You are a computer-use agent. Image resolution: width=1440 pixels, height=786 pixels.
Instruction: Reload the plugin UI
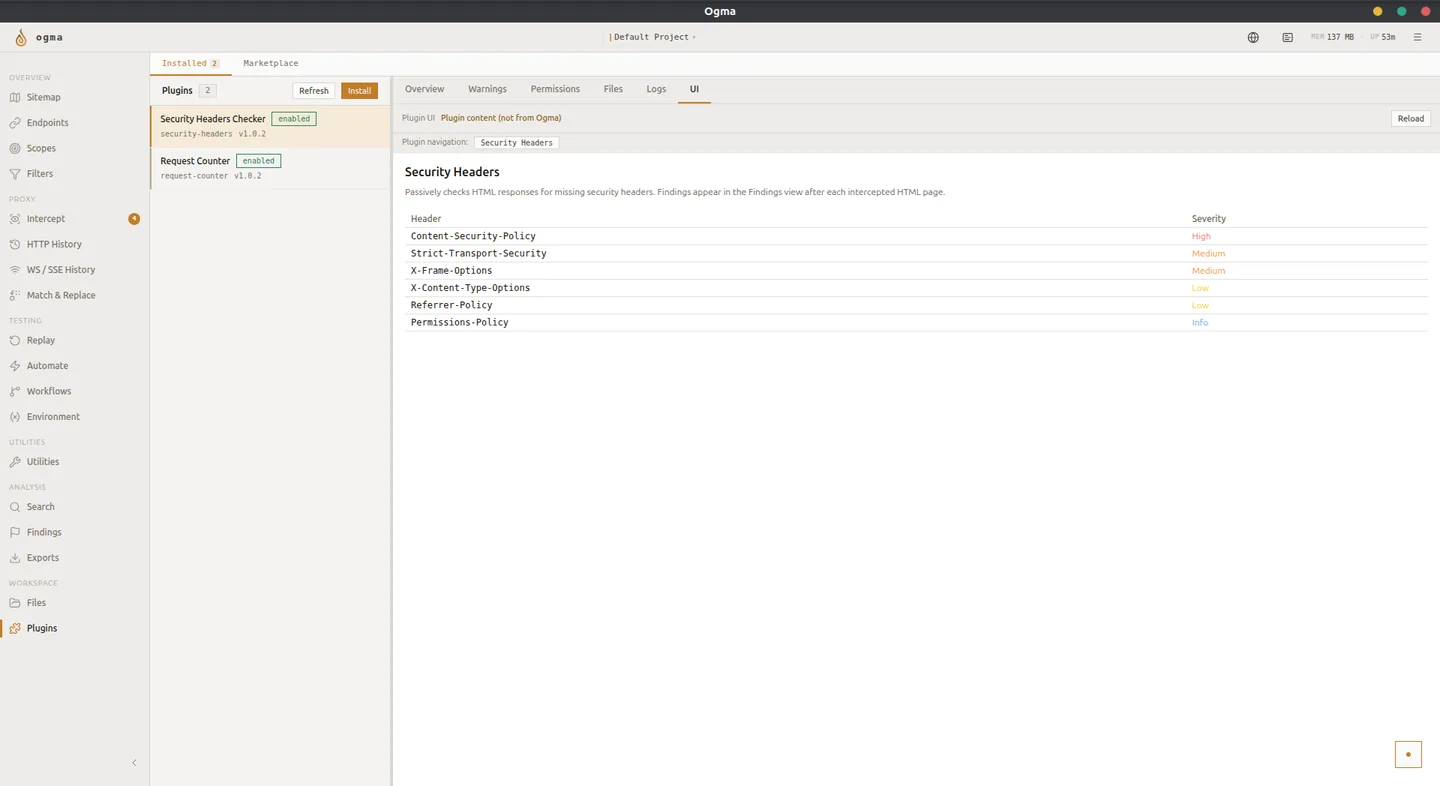coord(1411,118)
